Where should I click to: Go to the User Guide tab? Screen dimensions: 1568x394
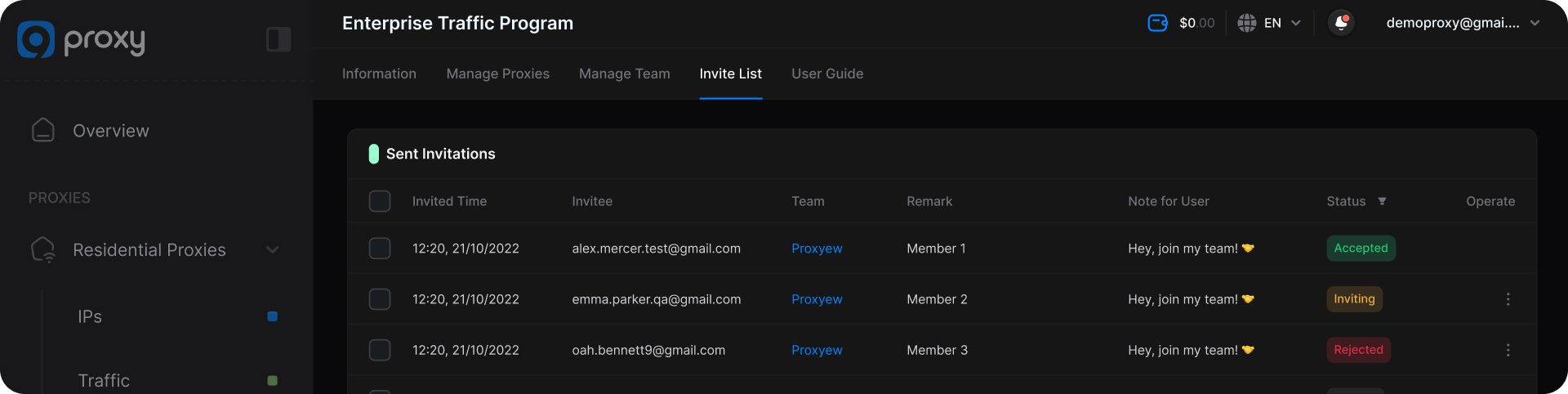click(x=826, y=74)
